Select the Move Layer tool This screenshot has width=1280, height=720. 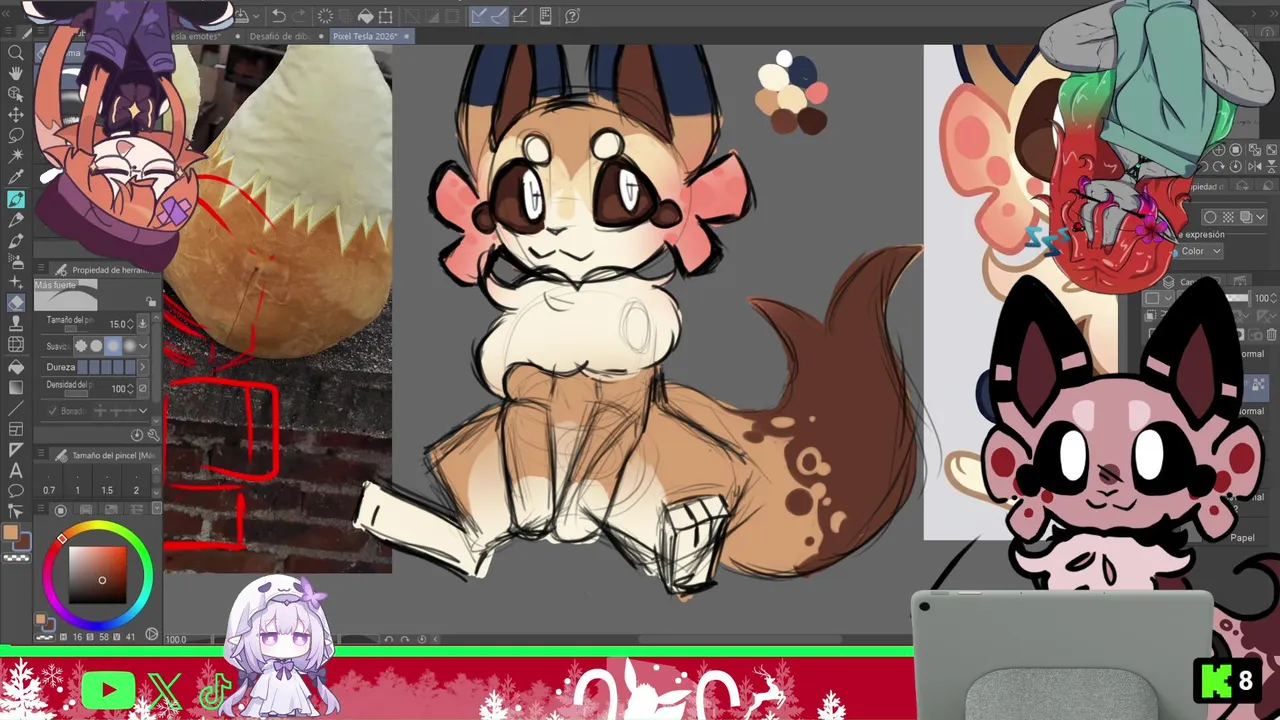pos(16,115)
